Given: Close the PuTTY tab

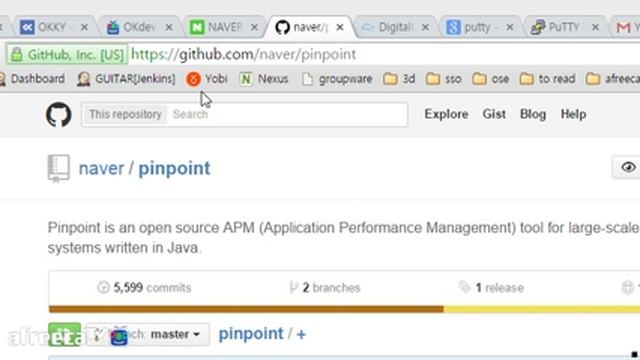Looking at the screenshot, I should click(596, 27).
